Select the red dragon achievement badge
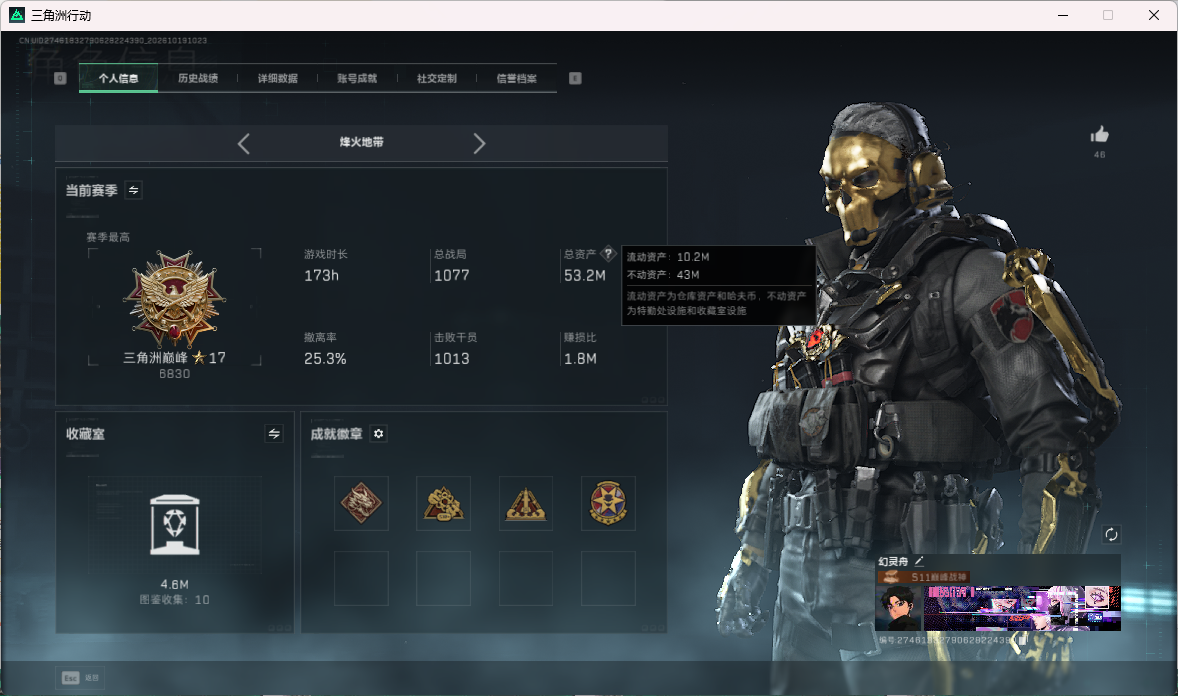Viewport: 1178px width, 696px height. (361, 503)
